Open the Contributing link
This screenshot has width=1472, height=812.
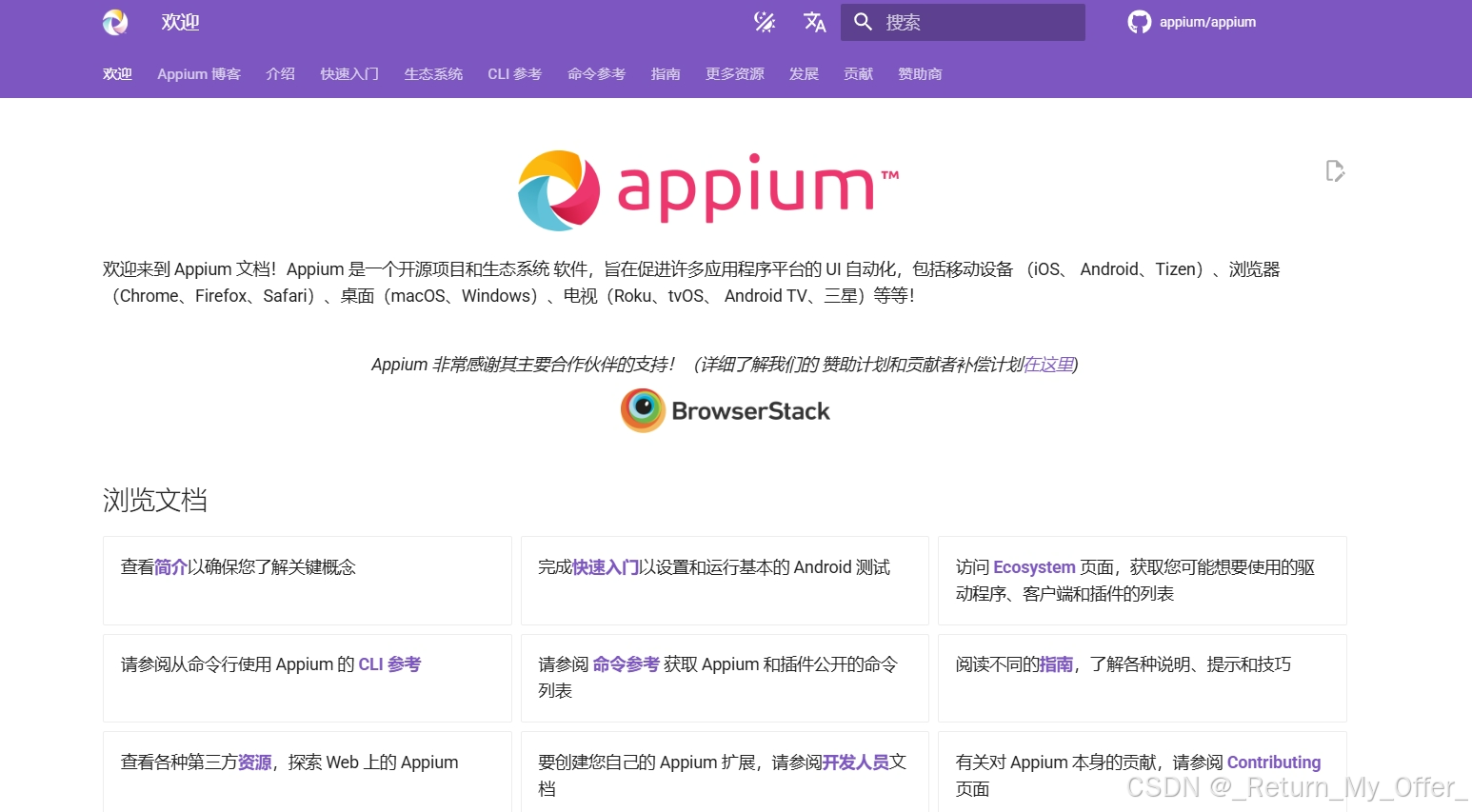[1274, 762]
